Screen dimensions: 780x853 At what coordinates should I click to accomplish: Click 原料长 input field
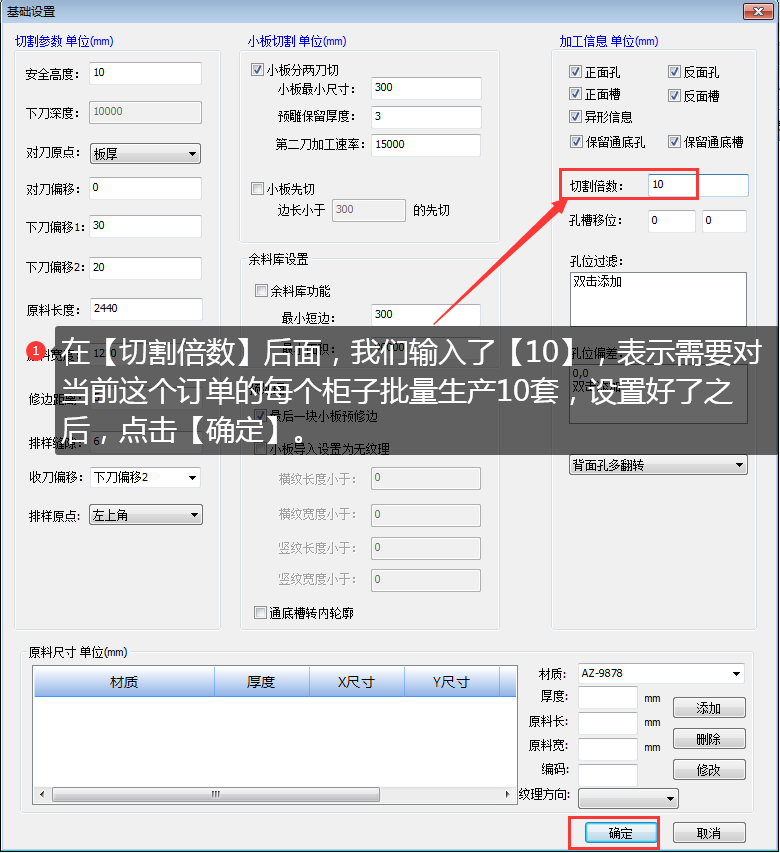pos(608,723)
